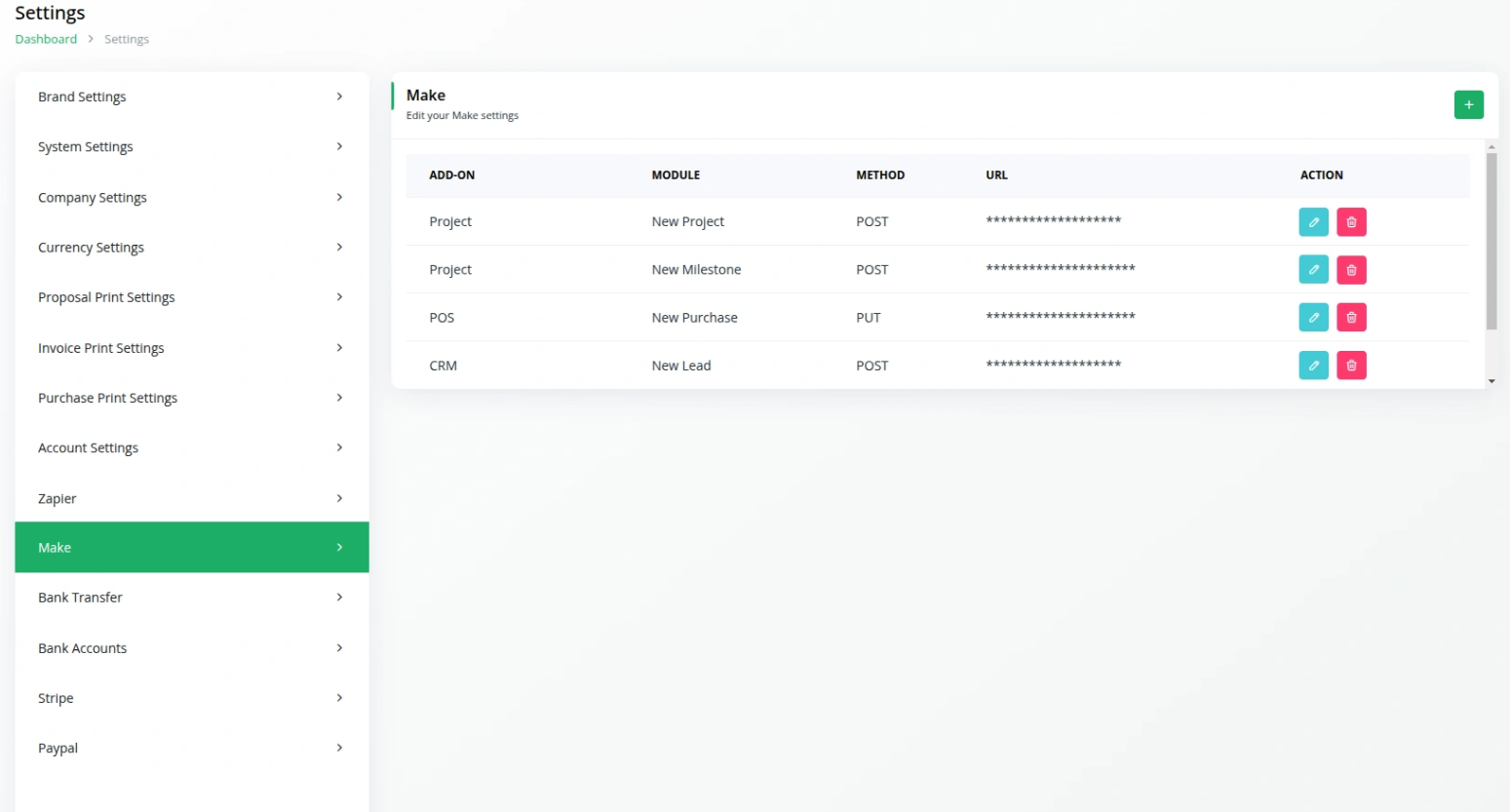Go to Bank Transfer settings
Image resolution: width=1510 pixels, height=812 pixels.
pyautogui.click(x=192, y=598)
